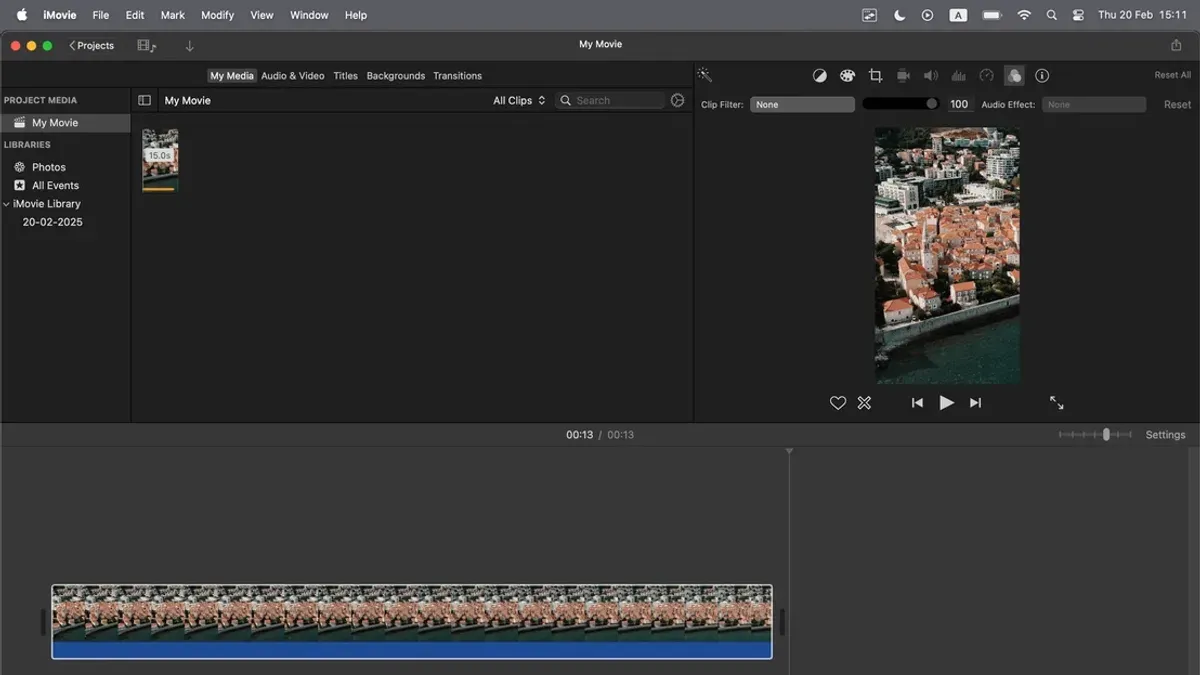Switch to the My Media tab
Viewport: 1200px width, 675px height.
232,76
